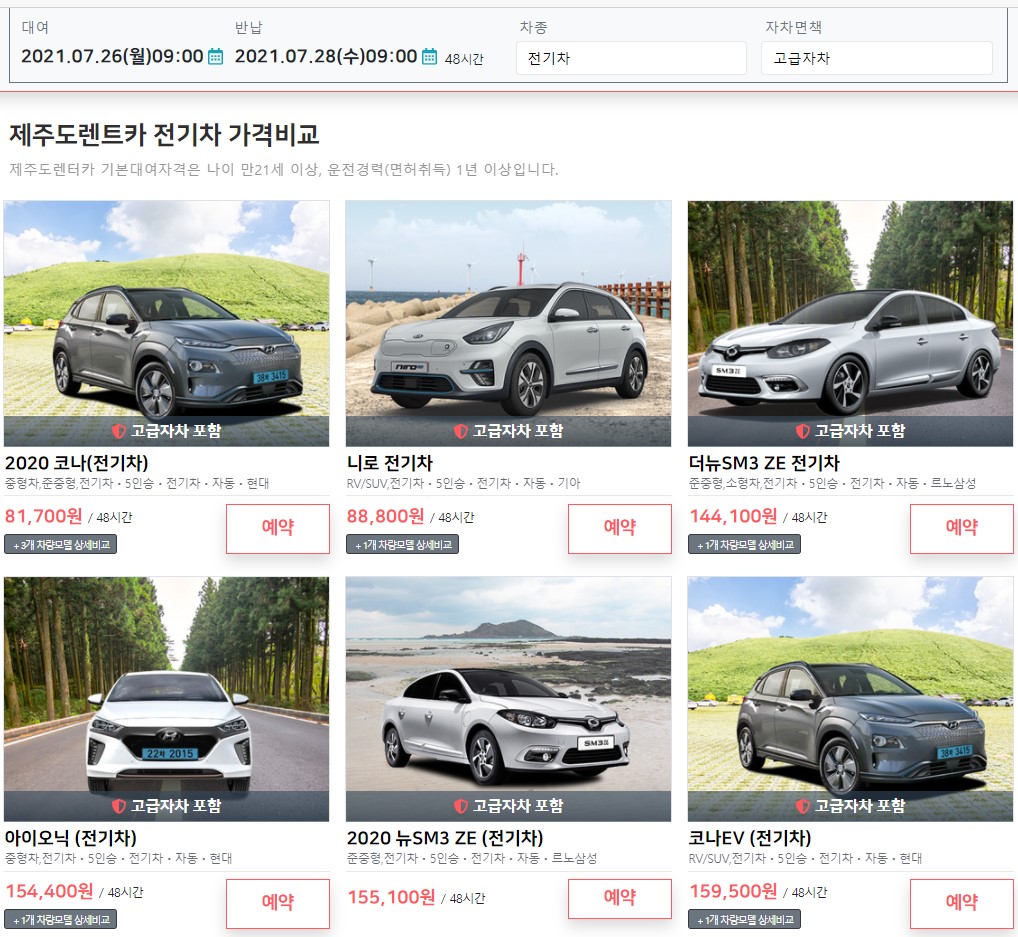The width and height of the screenshot is (1018, 937).
Task: Open the 차종 dropdown showing 전기차
Action: pos(631,58)
